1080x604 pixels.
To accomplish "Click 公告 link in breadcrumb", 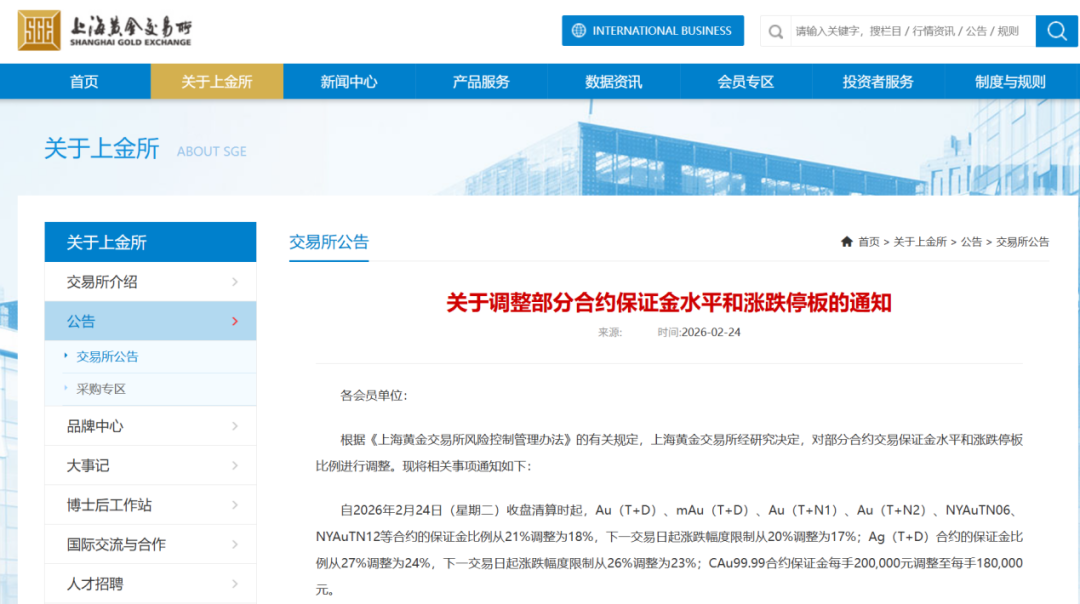I will pos(971,242).
